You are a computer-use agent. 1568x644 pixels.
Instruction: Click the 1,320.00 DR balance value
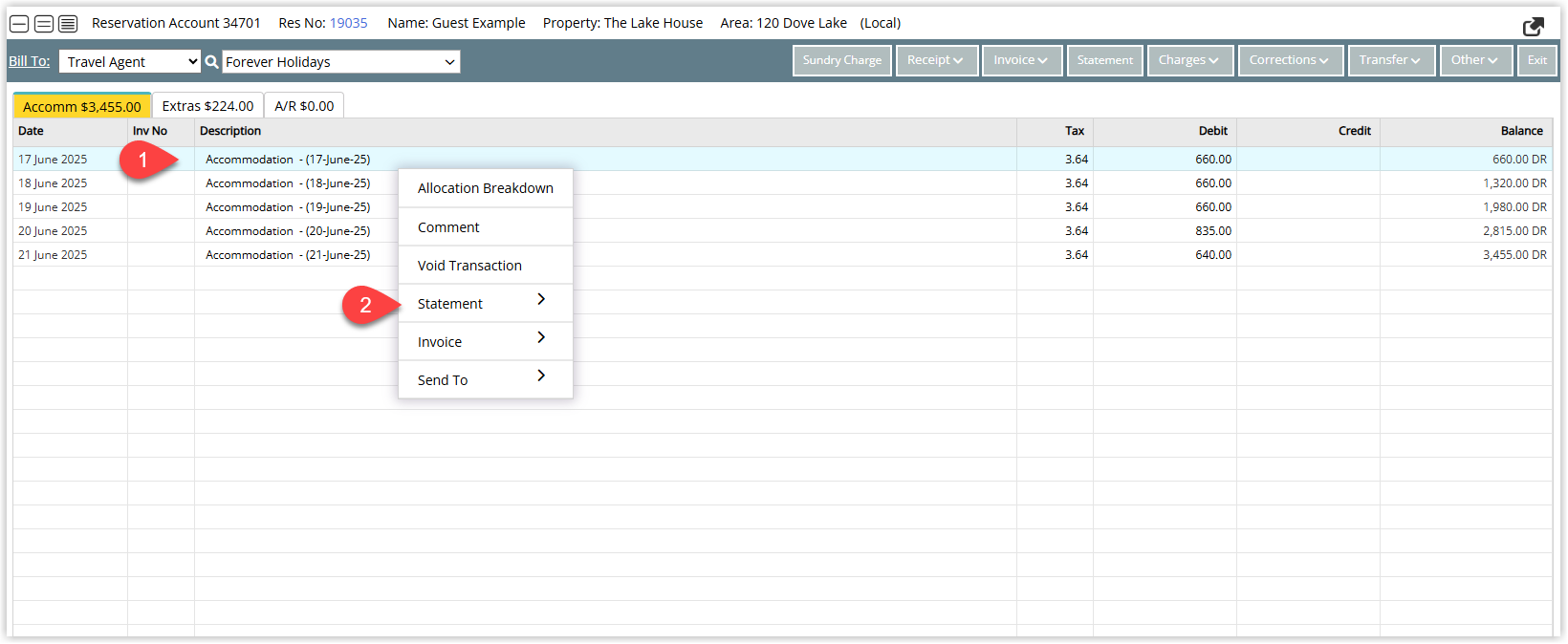point(1514,183)
